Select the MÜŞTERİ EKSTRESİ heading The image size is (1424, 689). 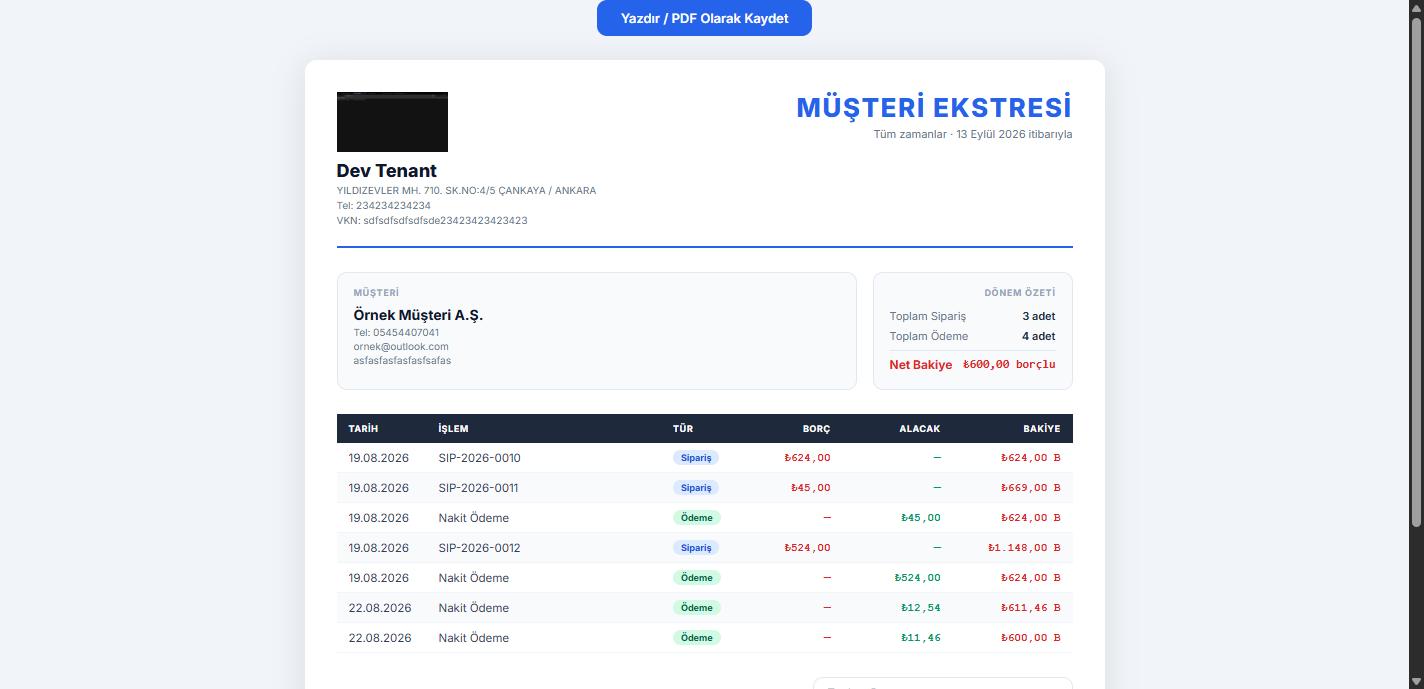coord(934,107)
